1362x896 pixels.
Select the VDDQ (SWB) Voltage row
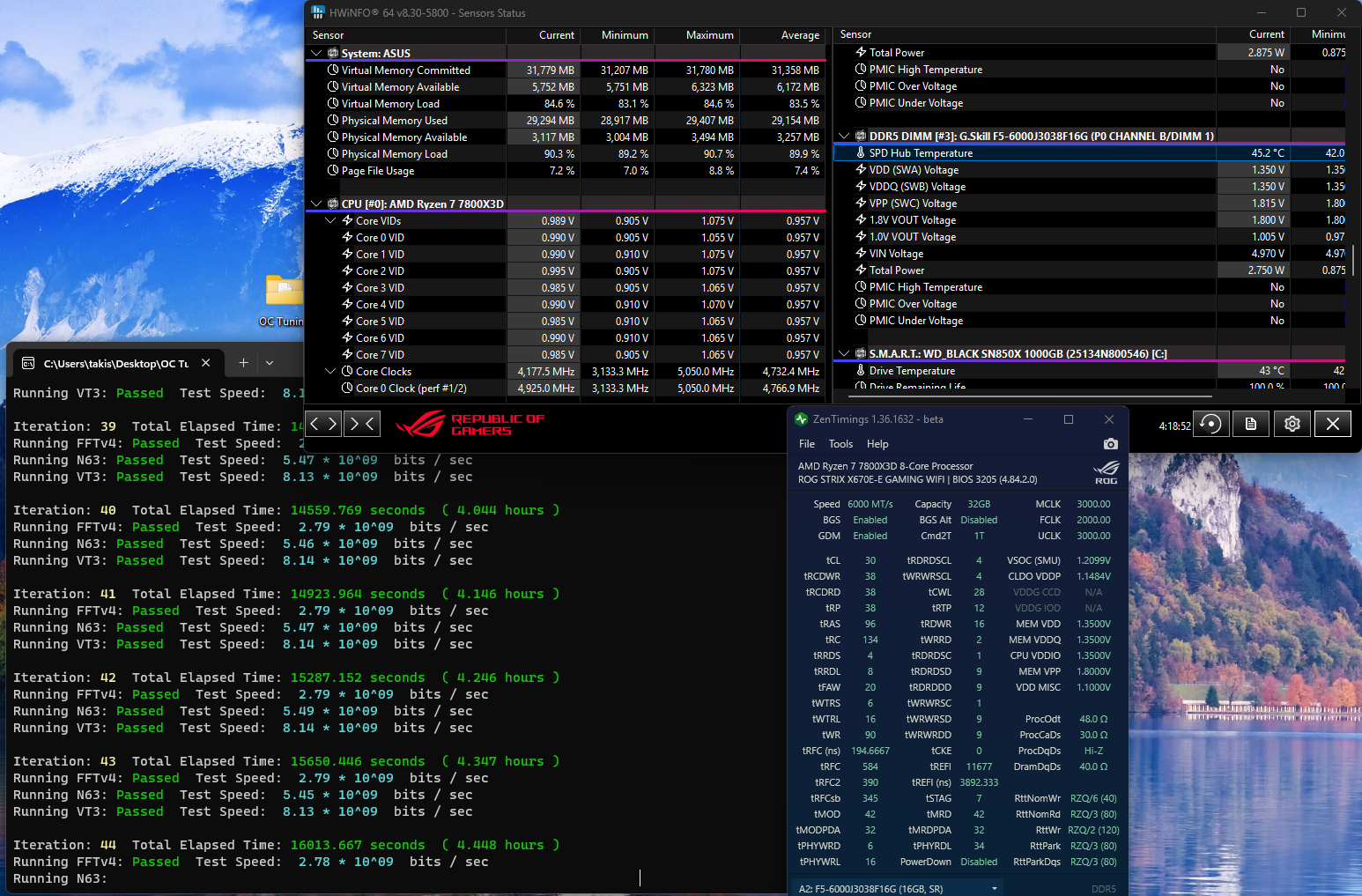tap(1089, 186)
